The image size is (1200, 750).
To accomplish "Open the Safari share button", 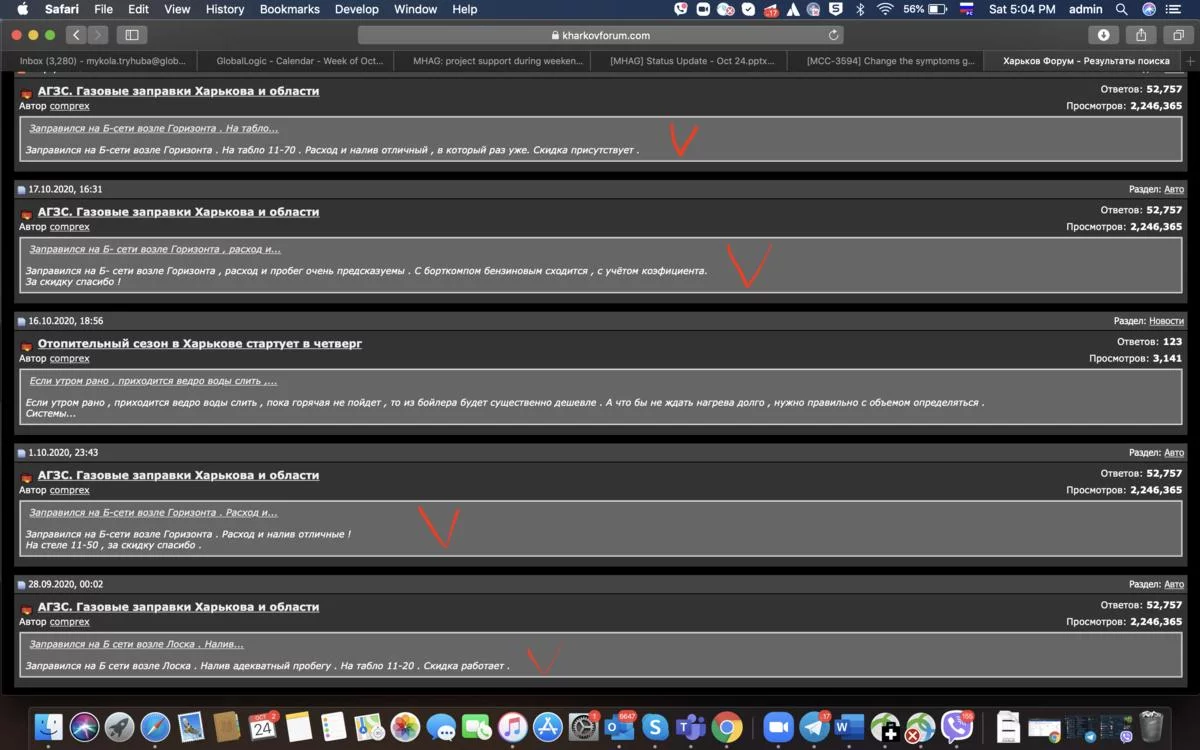I will (x=1141, y=35).
